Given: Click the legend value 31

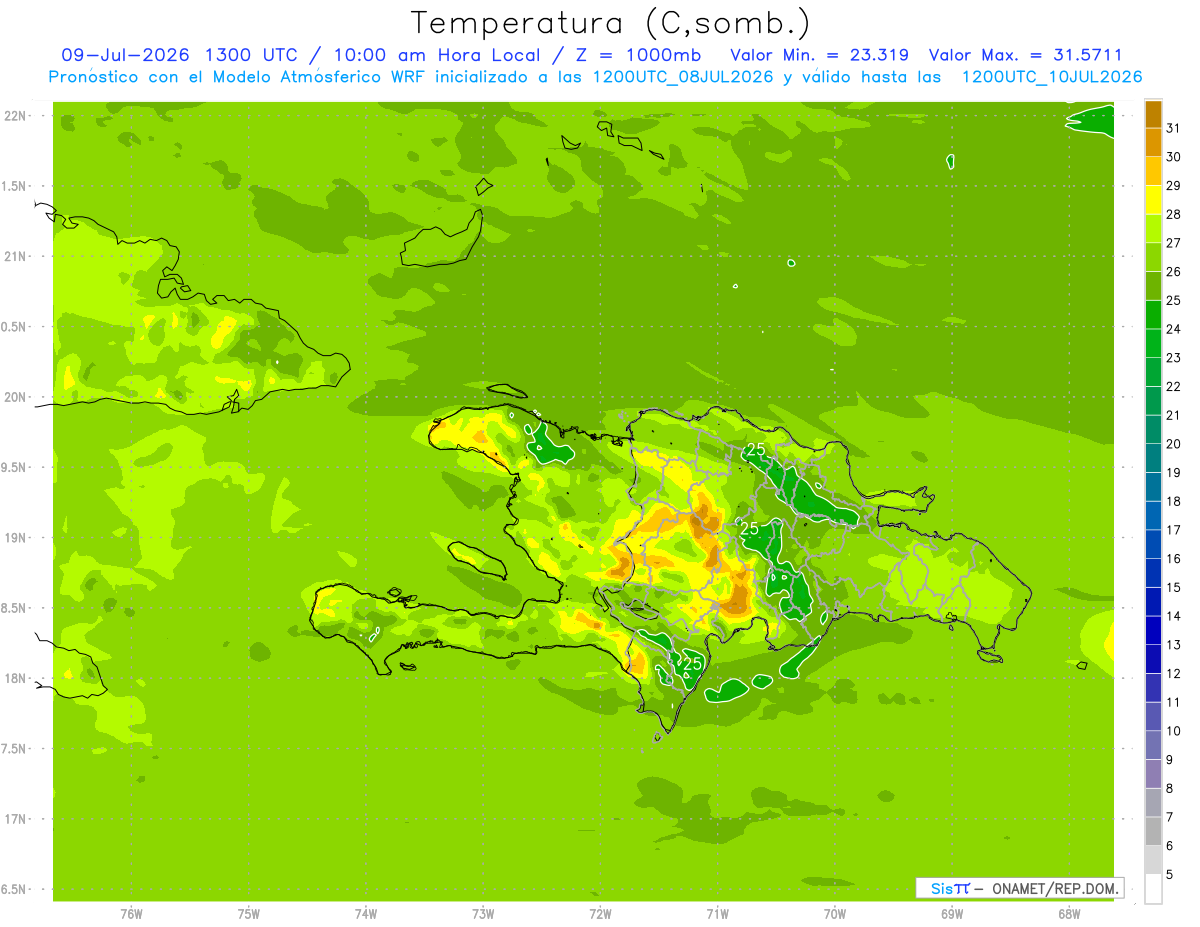Looking at the screenshot, I should (x=1174, y=128).
